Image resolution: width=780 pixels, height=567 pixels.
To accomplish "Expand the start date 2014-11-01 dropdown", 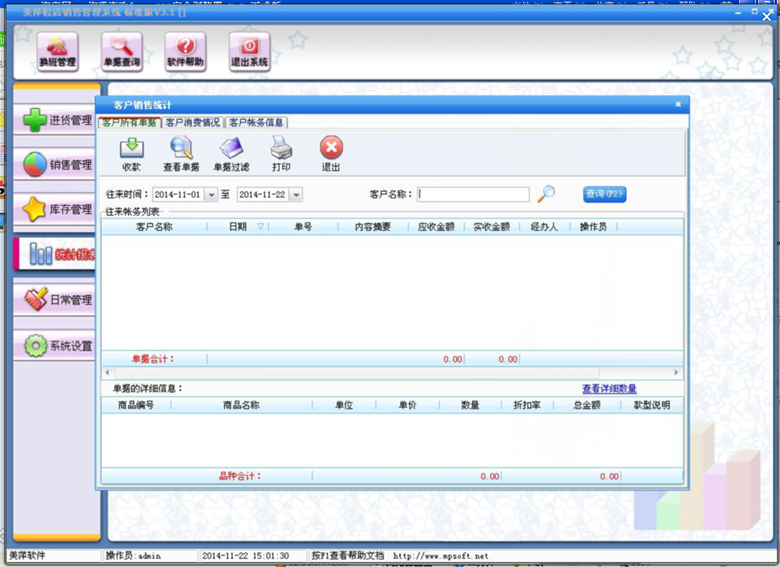I will pyautogui.click(x=211, y=194).
